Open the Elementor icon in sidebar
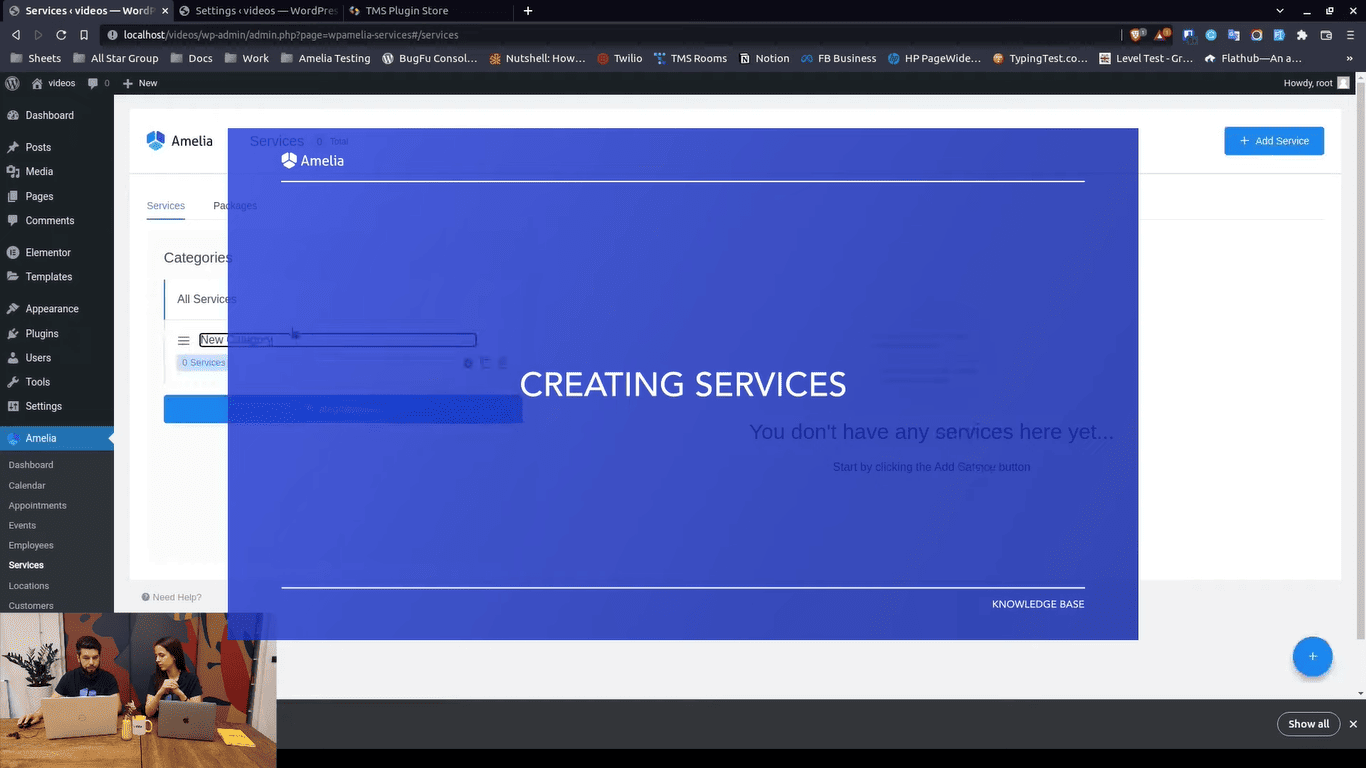Image resolution: width=1366 pixels, height=768 pixels. [x=13, y=253]
